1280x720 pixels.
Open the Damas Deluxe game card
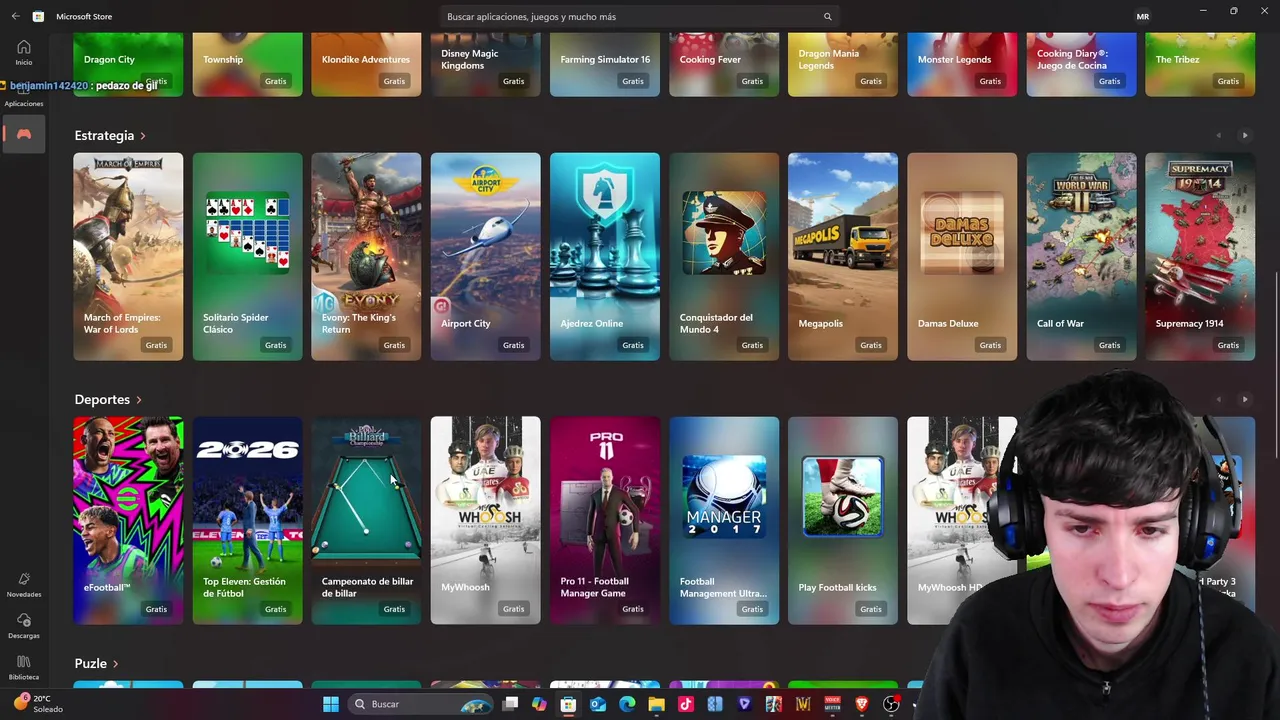click(x=961, y=256)
